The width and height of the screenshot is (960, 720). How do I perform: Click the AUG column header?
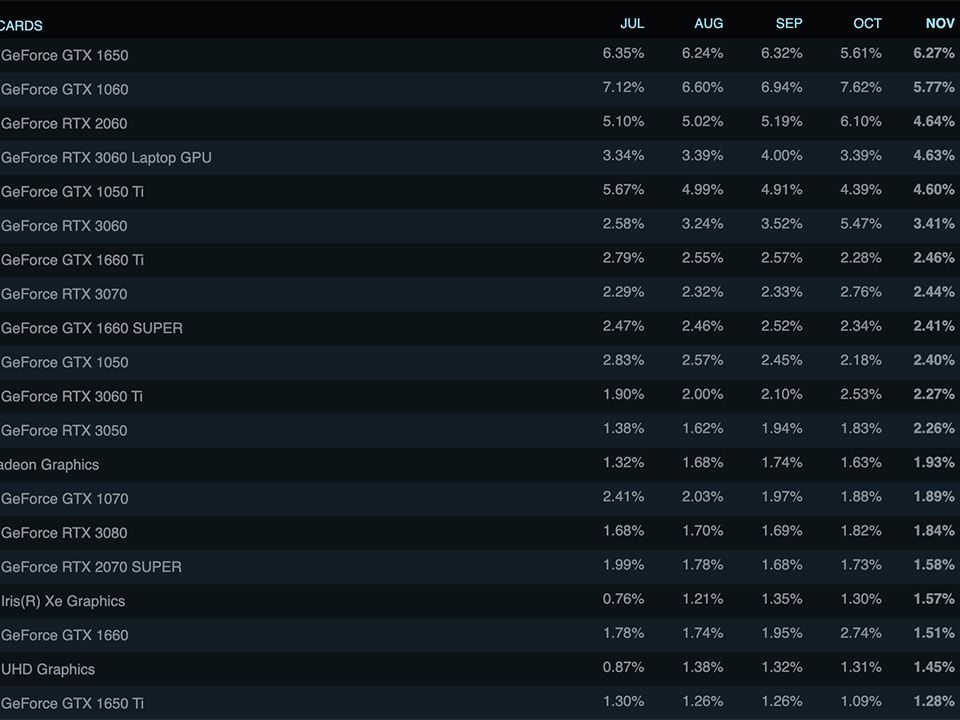(708, 23)
